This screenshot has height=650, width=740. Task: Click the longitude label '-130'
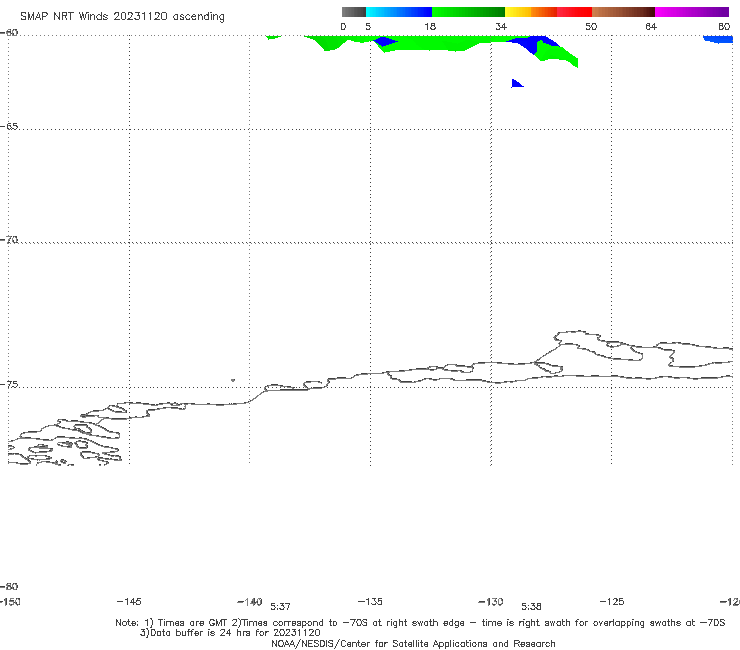click(491, 602)
